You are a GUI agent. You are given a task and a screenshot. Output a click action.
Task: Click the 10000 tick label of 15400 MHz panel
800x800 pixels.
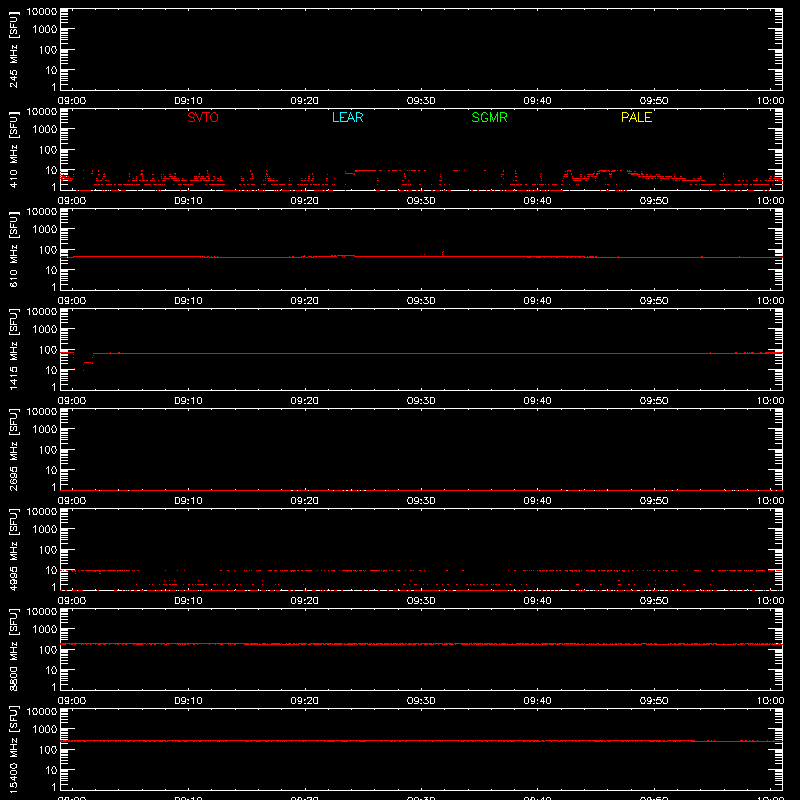pyautogui.click(x=42, y=711)
